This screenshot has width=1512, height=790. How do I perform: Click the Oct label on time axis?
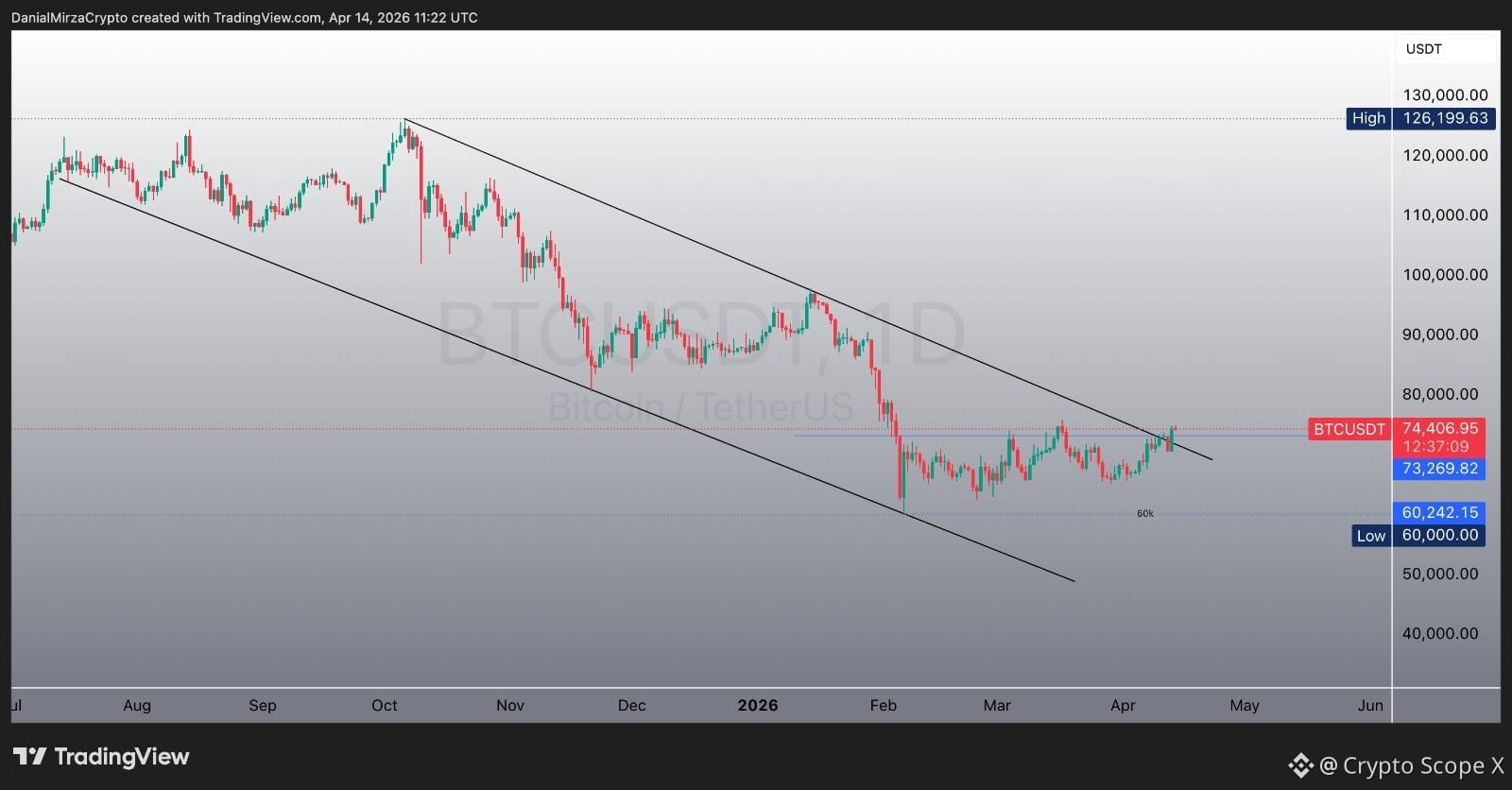[385, 705]
